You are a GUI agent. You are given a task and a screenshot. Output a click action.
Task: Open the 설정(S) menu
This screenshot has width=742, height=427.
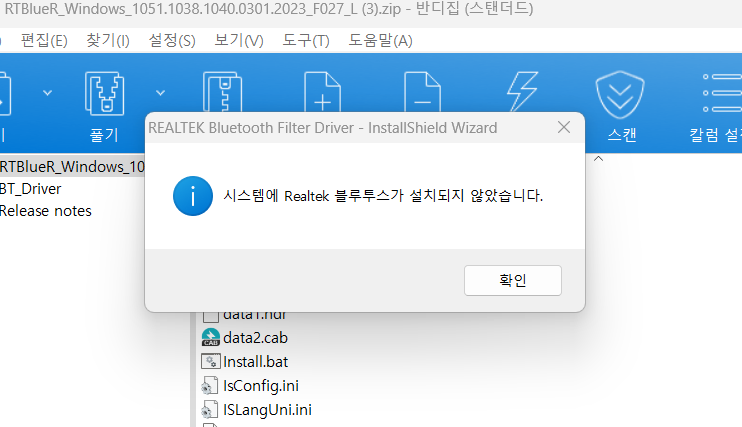pyautogui.click(x=172, y=41)
